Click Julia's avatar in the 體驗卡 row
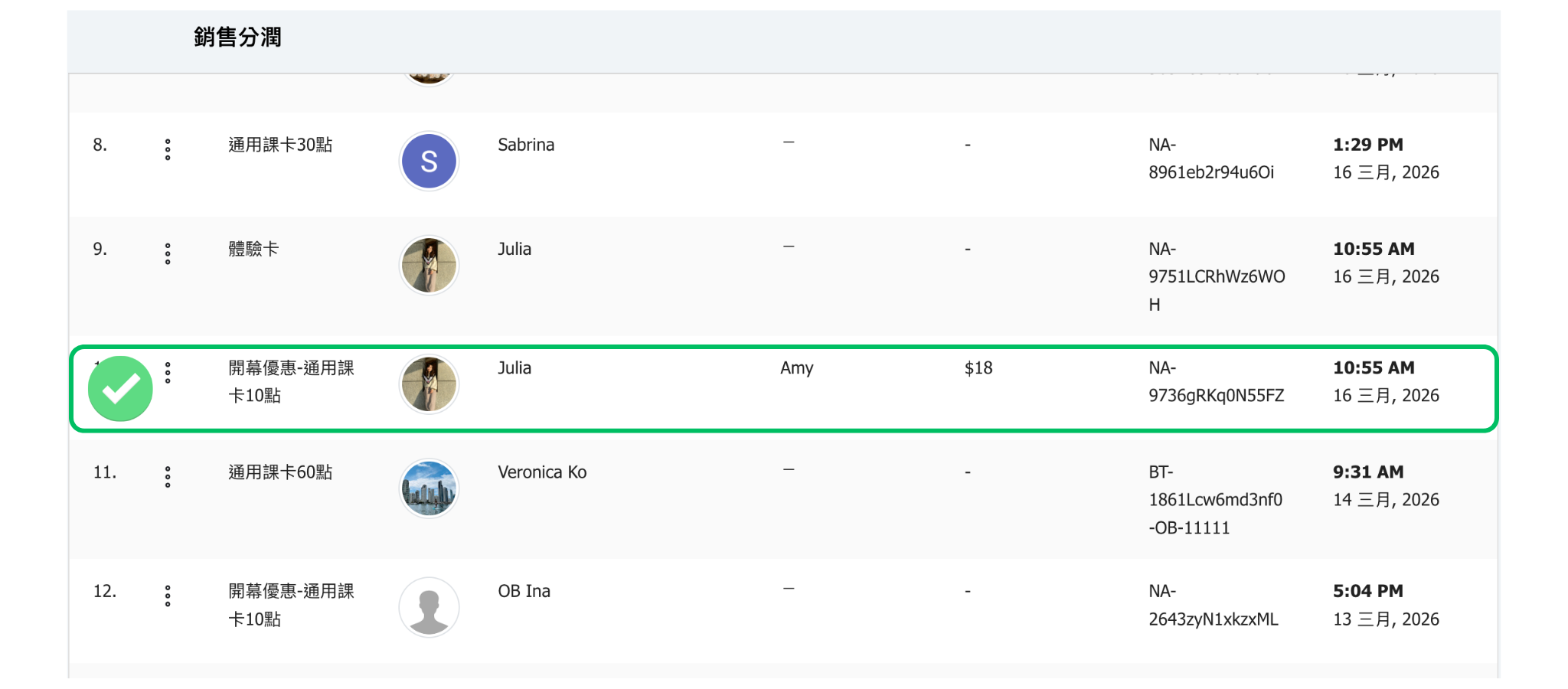This screenshot has height=689, width=1568. (429, 265)
